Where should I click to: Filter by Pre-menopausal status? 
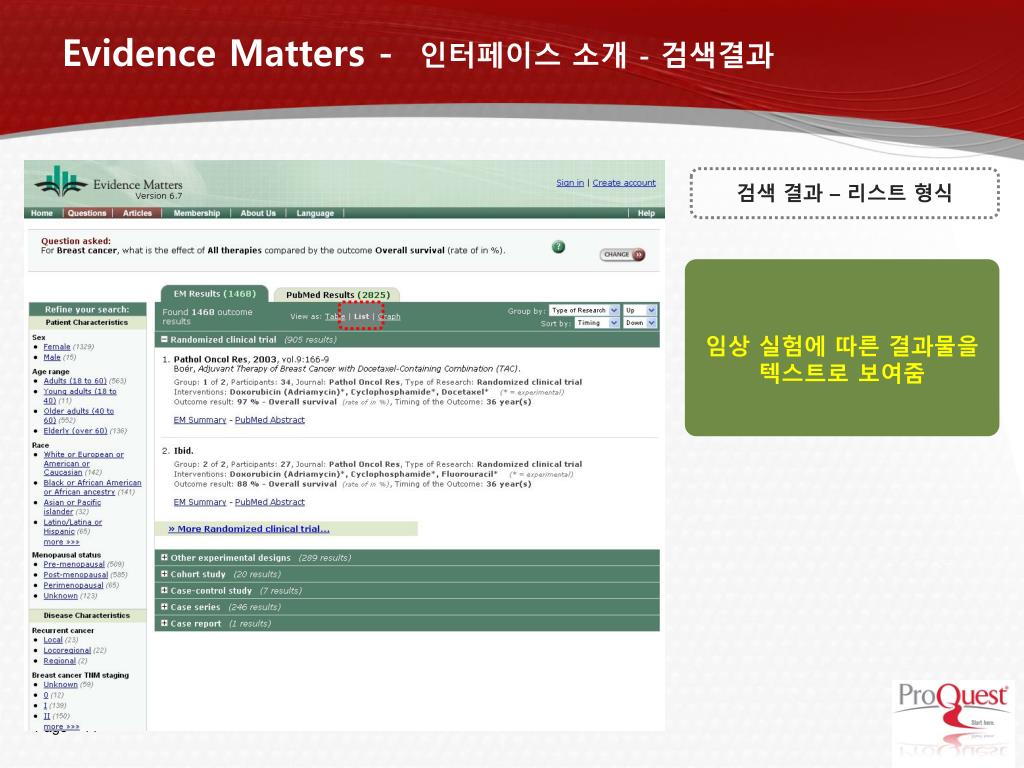click(74, 564)
